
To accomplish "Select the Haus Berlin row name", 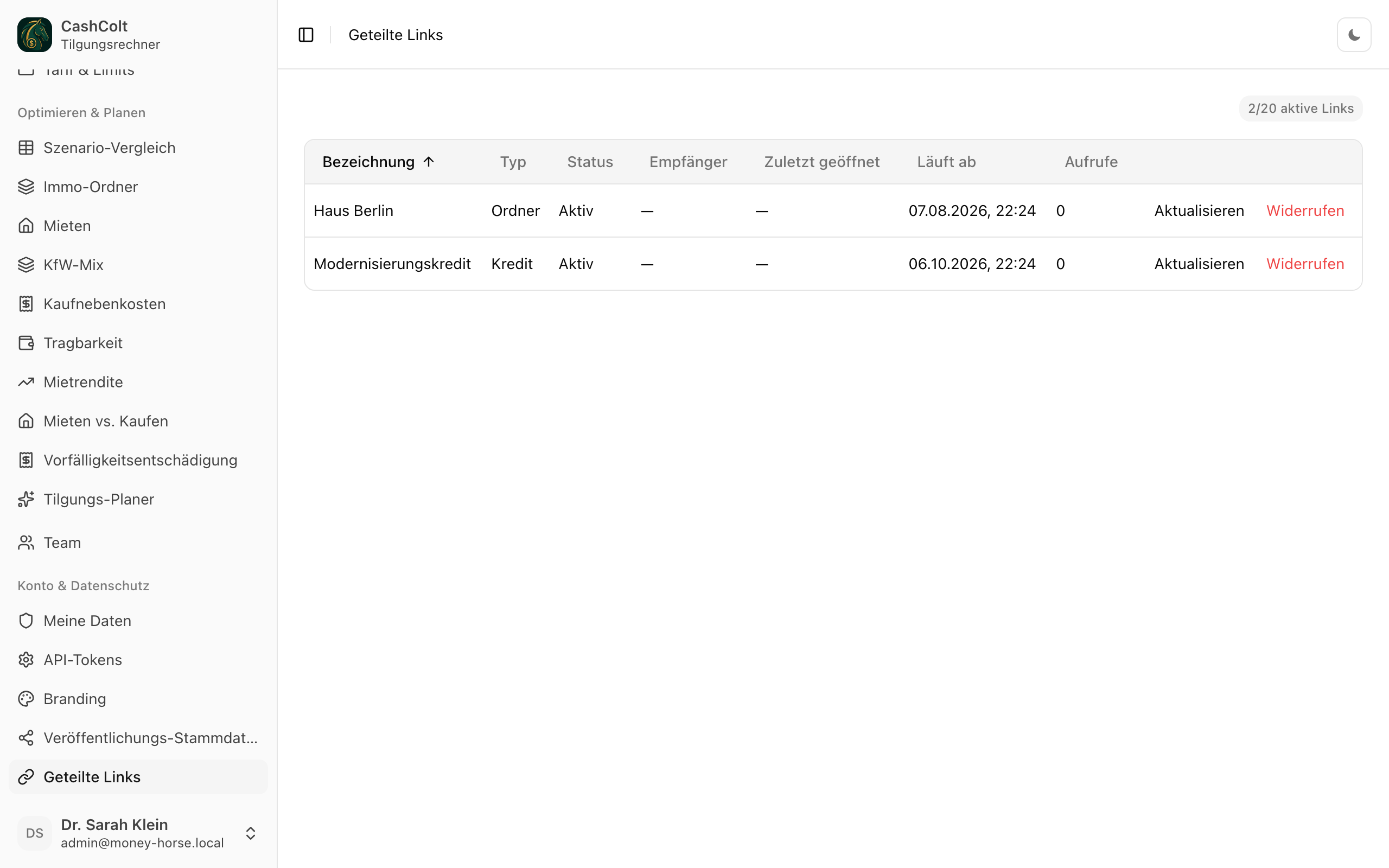I will click(354, 210).
